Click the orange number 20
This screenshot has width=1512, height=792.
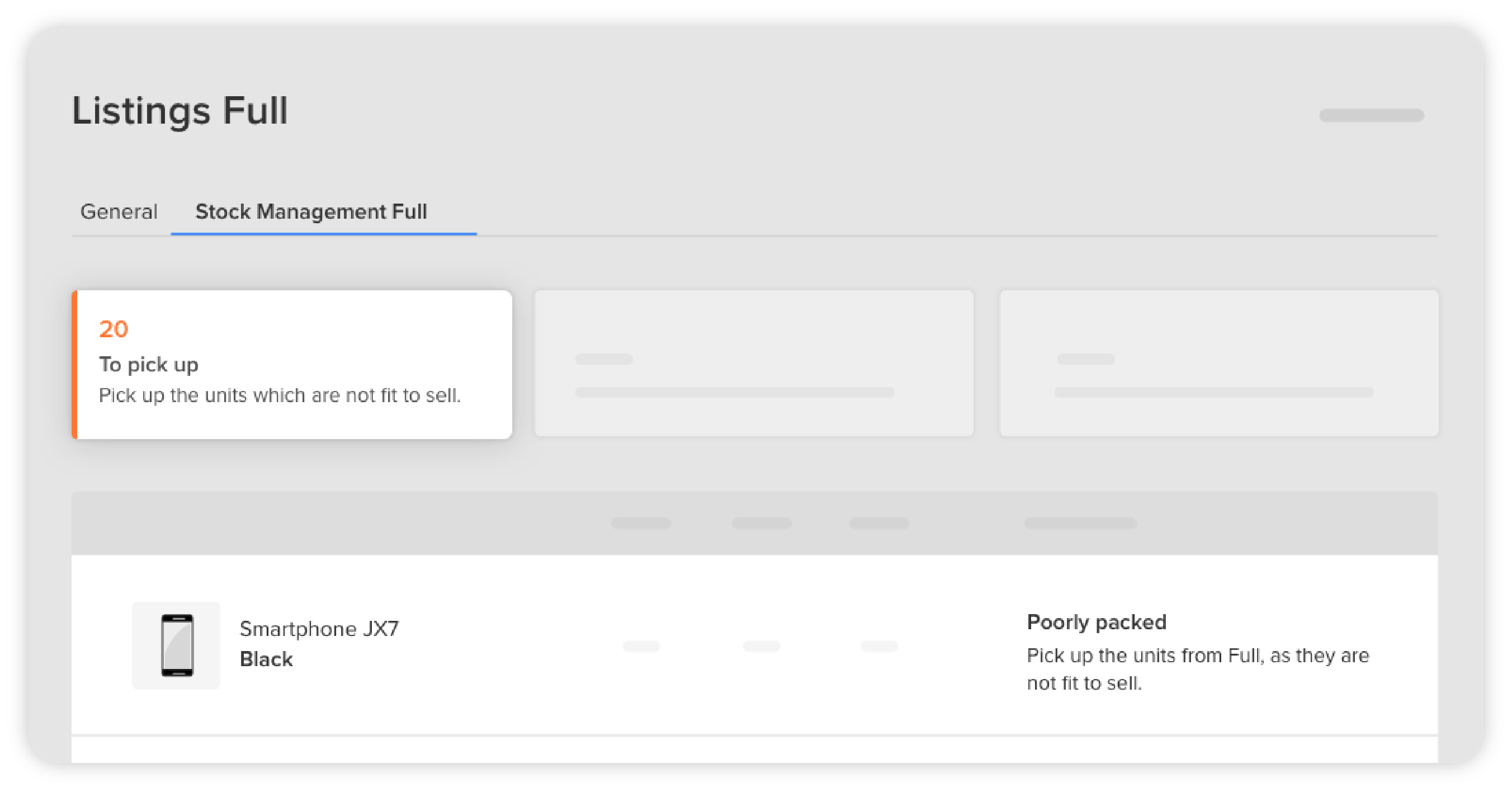point(114,329)
